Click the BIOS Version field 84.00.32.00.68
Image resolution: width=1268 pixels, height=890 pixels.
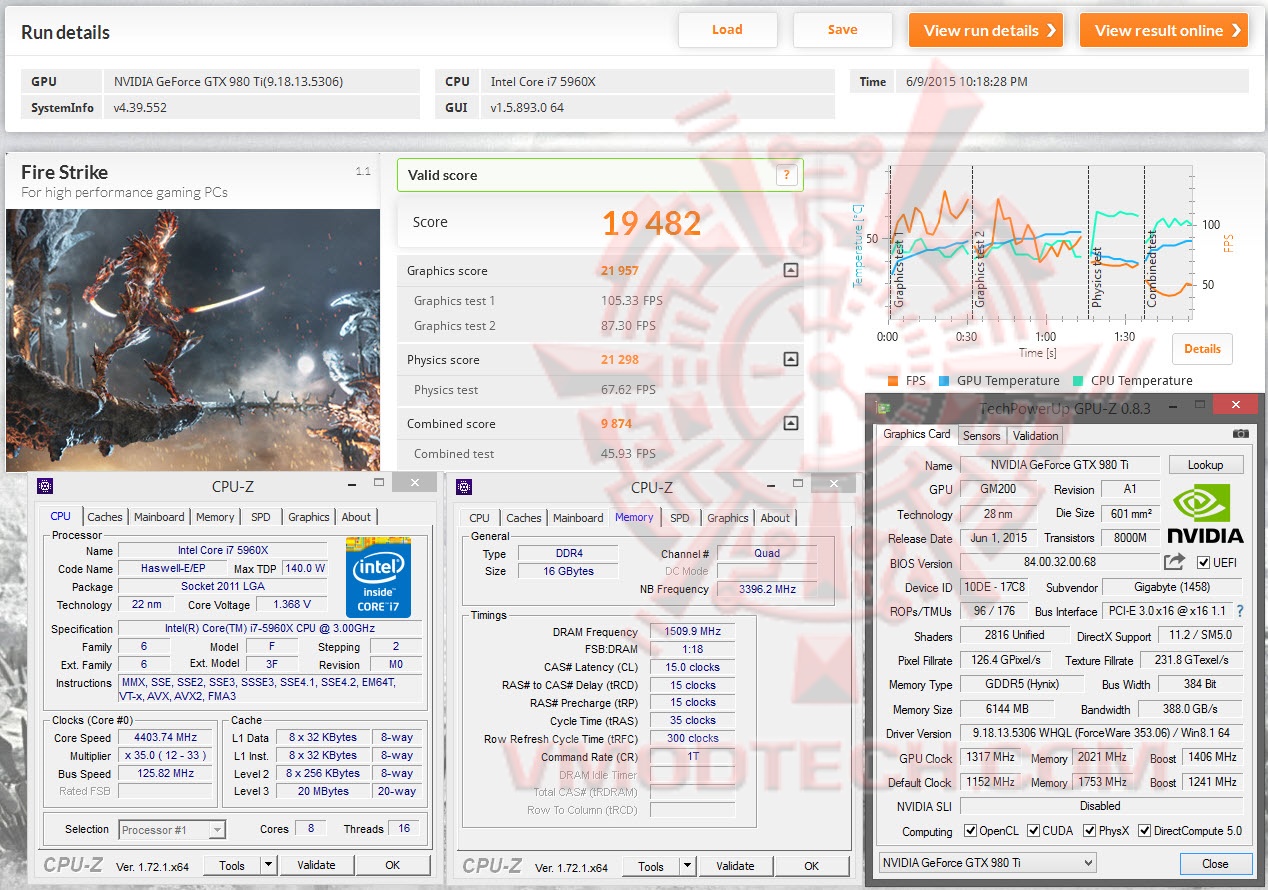tap(1060, 563)
